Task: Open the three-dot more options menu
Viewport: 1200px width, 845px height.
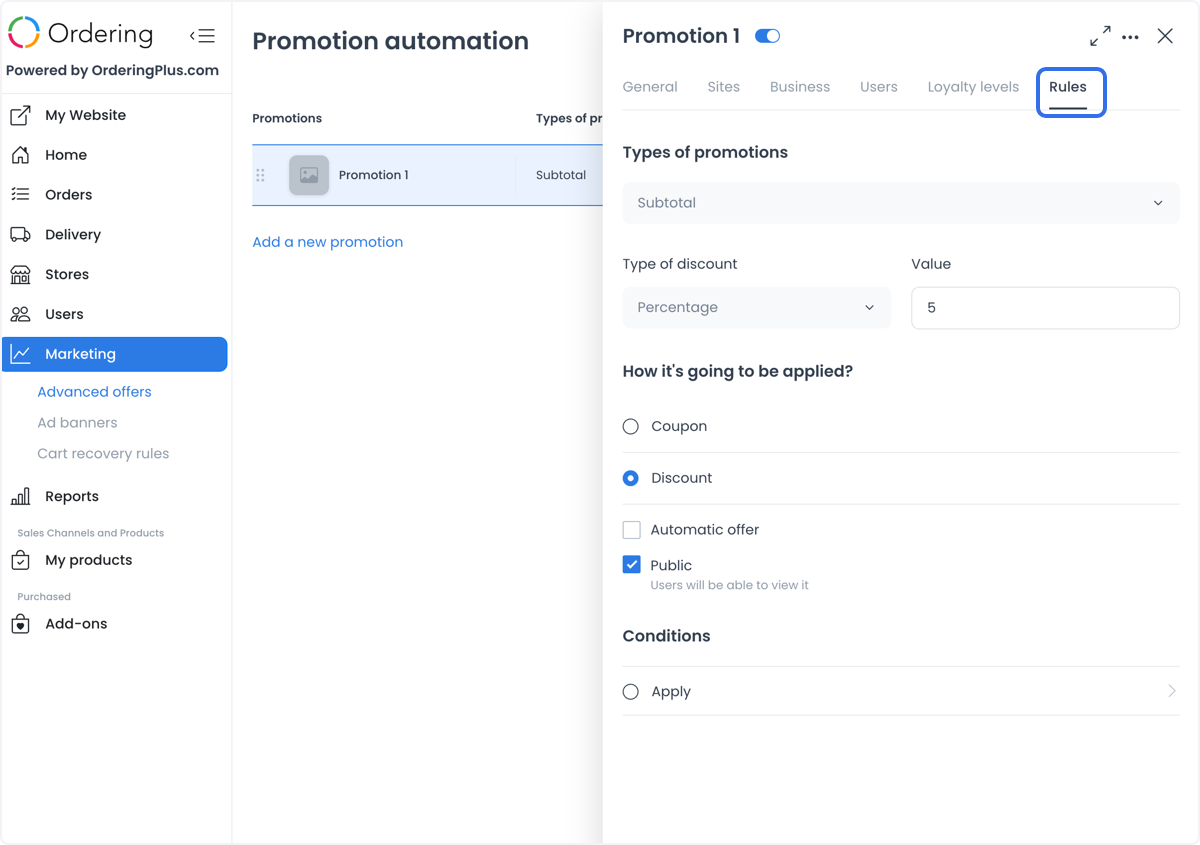Action: (1131, 37)
